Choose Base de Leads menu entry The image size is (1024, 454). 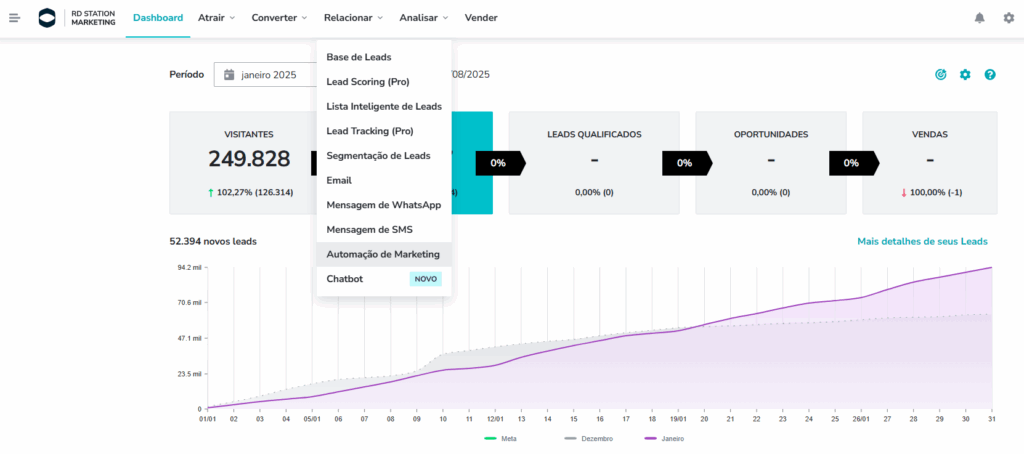[x=358, y=57]
